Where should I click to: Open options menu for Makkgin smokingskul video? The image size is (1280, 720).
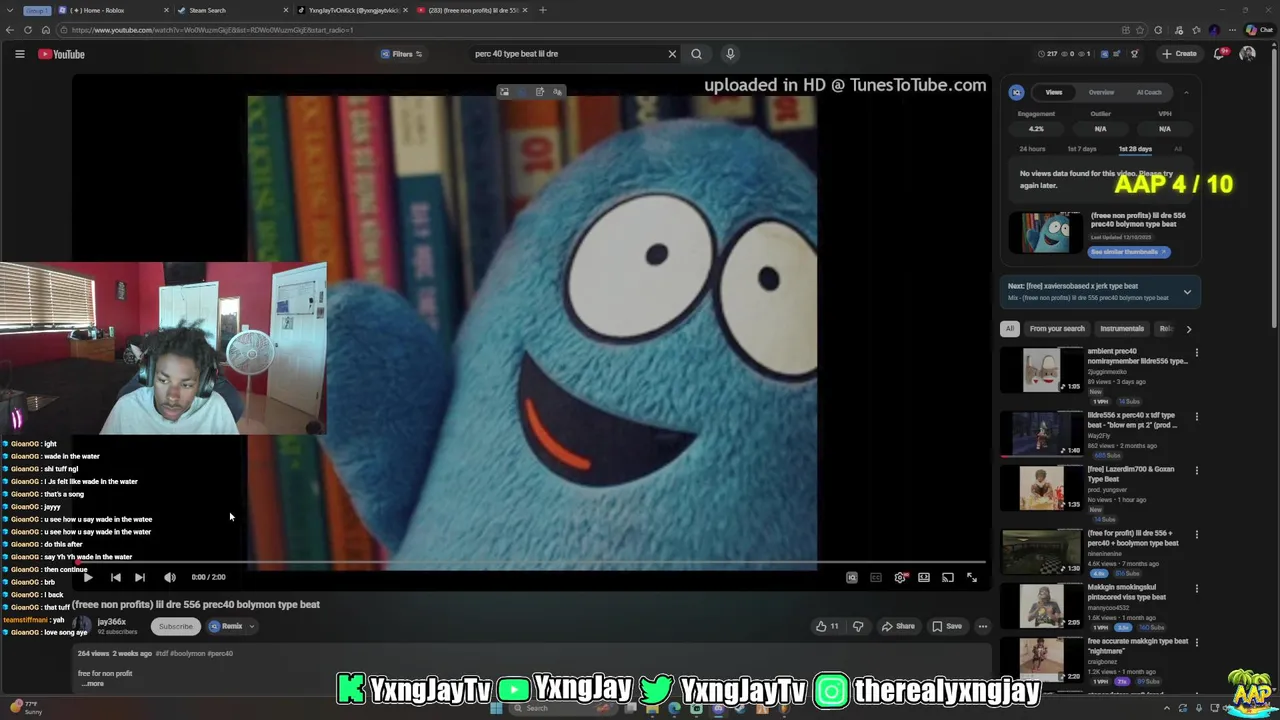coord(1196,588)
